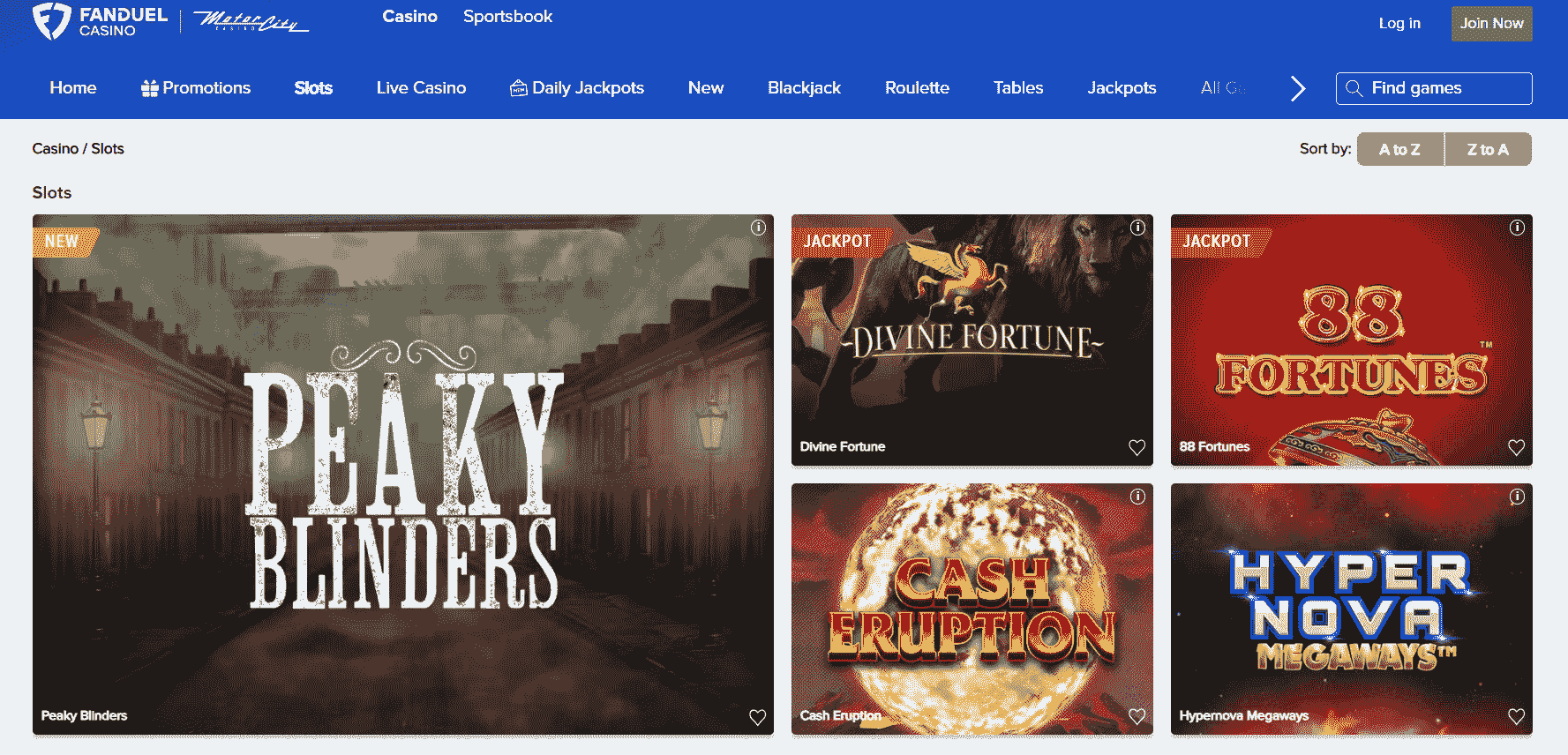The width and height of the screenshot is (1568, 755).
Task: Click the Daily Jackpots icon
Action: point(519,88)
